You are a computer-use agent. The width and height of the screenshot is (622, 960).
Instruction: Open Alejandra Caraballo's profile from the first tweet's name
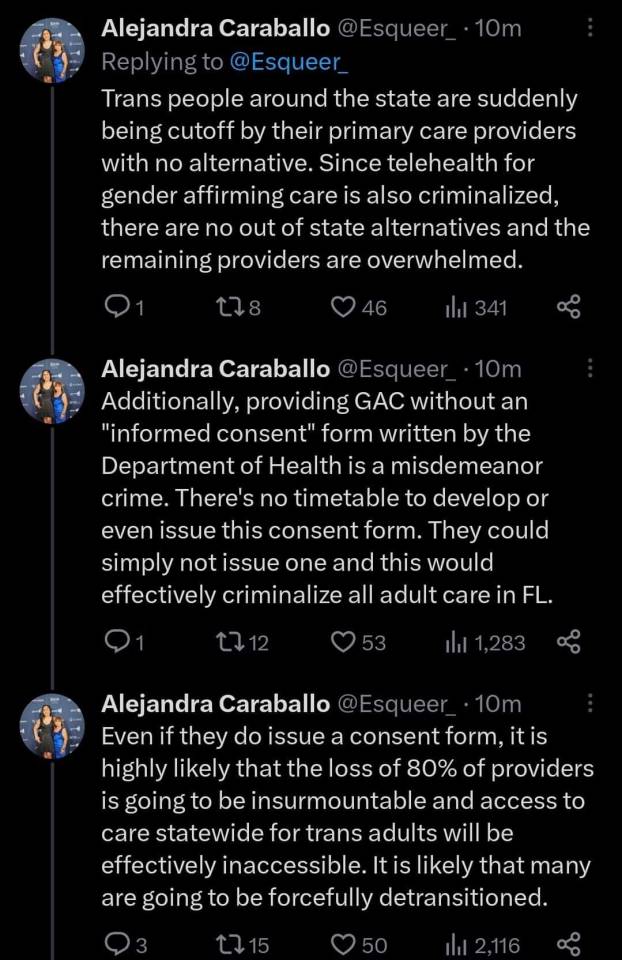pos(215,29)
